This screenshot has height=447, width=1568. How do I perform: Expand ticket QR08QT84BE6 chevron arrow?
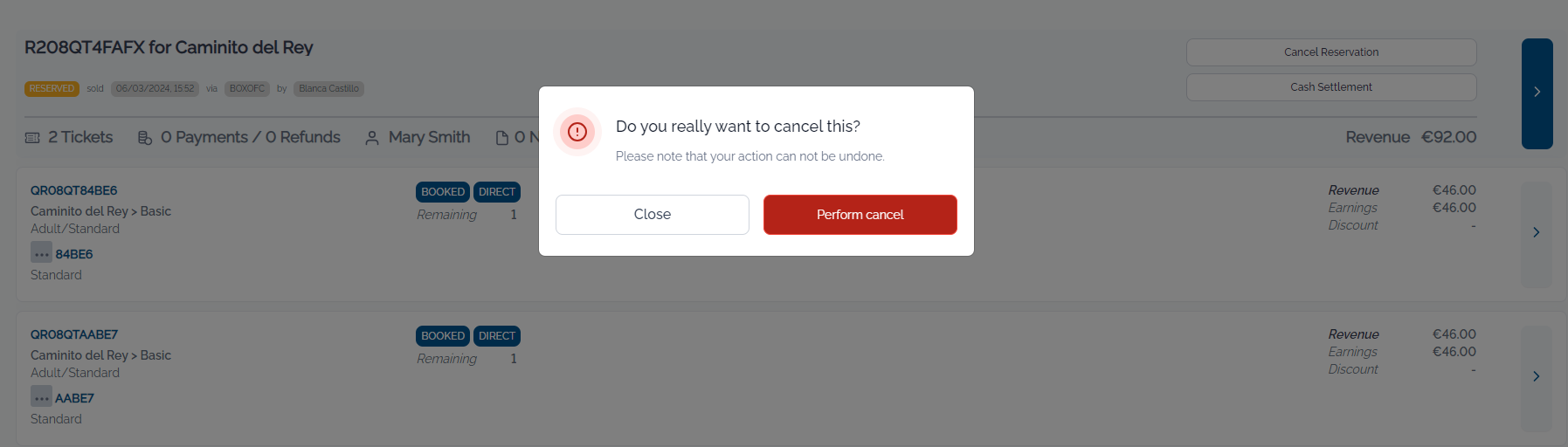pyautogui.click(x=1537, y=232)
